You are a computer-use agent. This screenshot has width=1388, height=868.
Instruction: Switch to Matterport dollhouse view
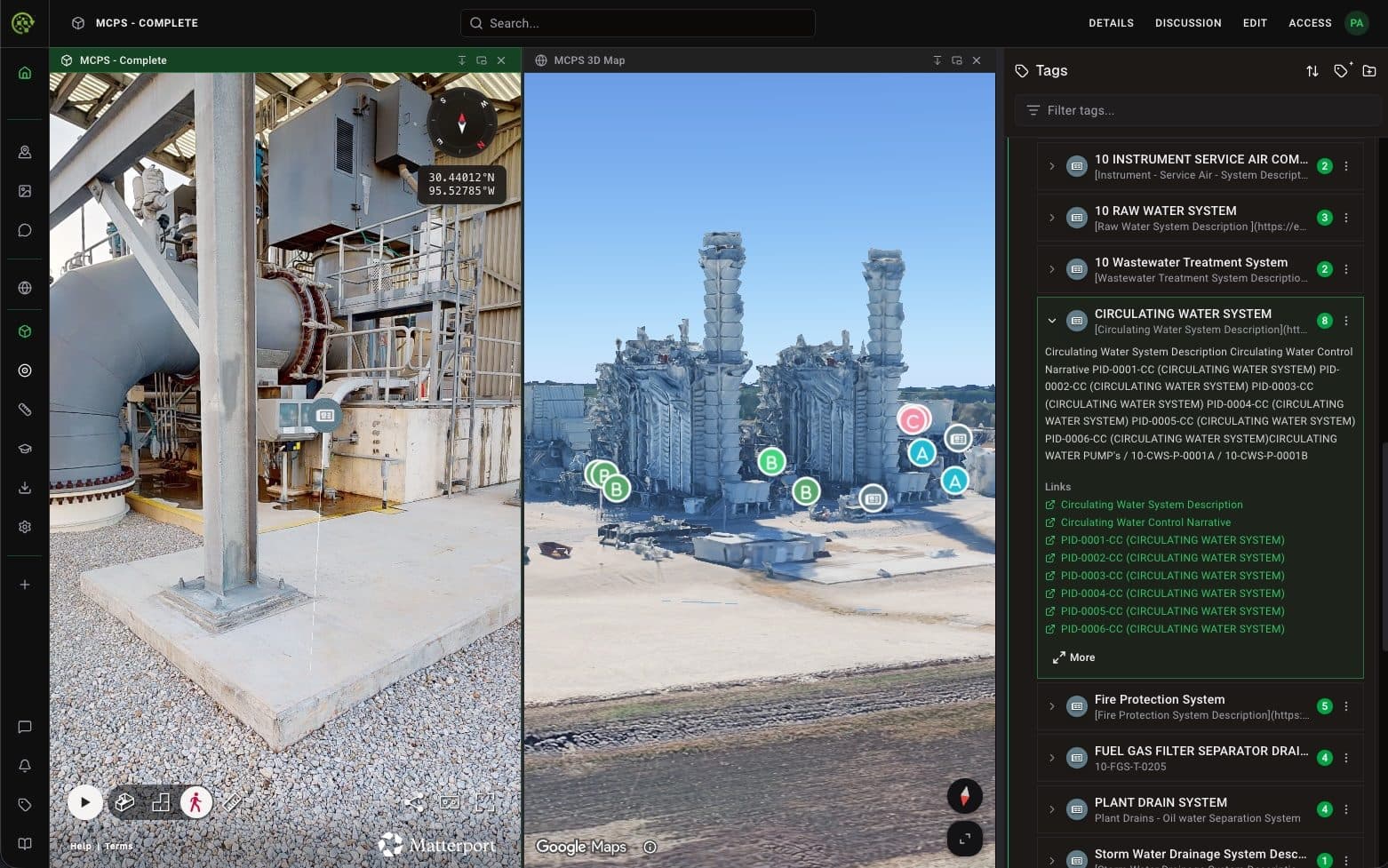pyautogui.click(x=124, y=802)
